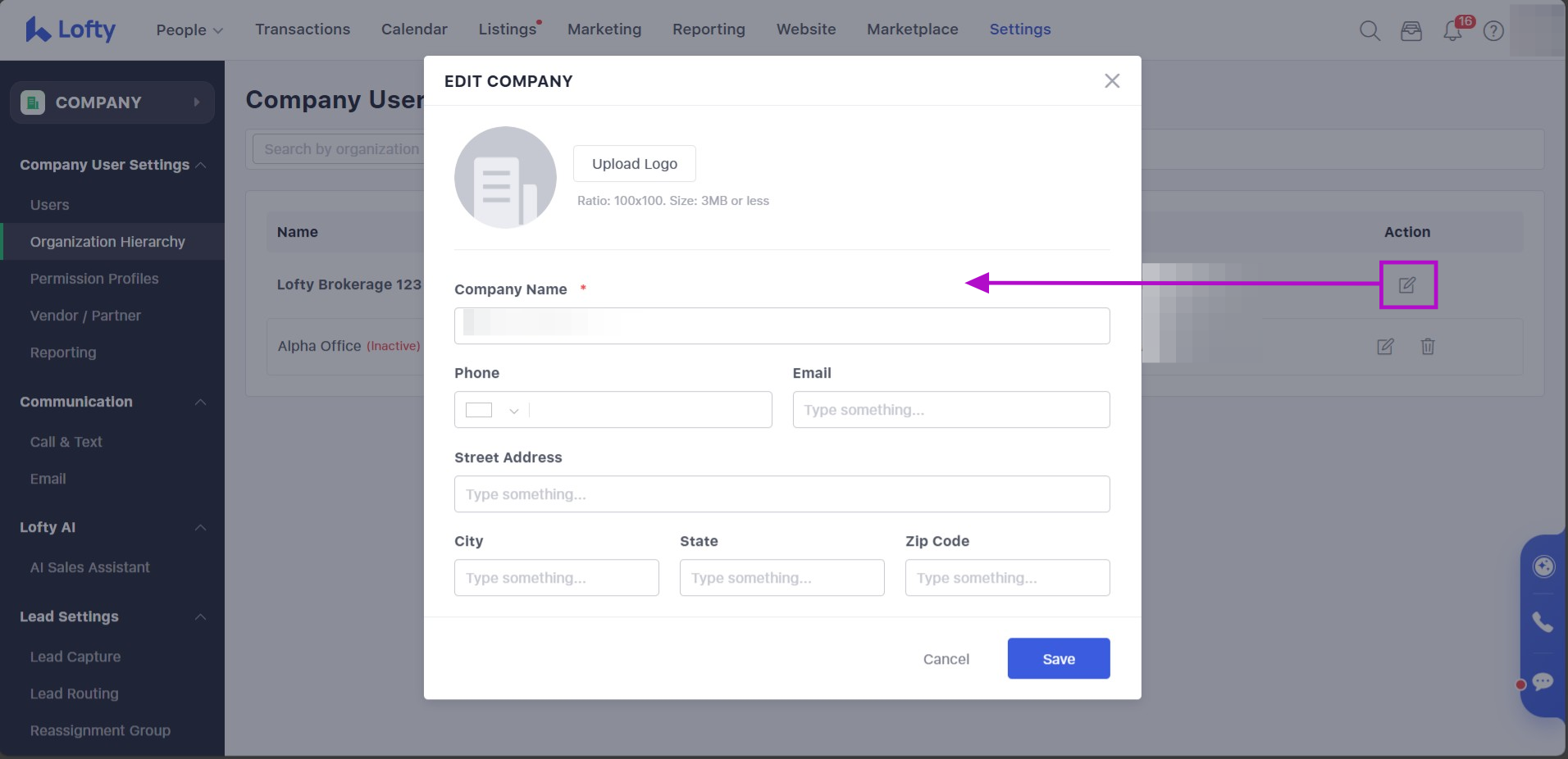
Task: Delete Alpha Office using trash icon
Action: (1428, 347)
